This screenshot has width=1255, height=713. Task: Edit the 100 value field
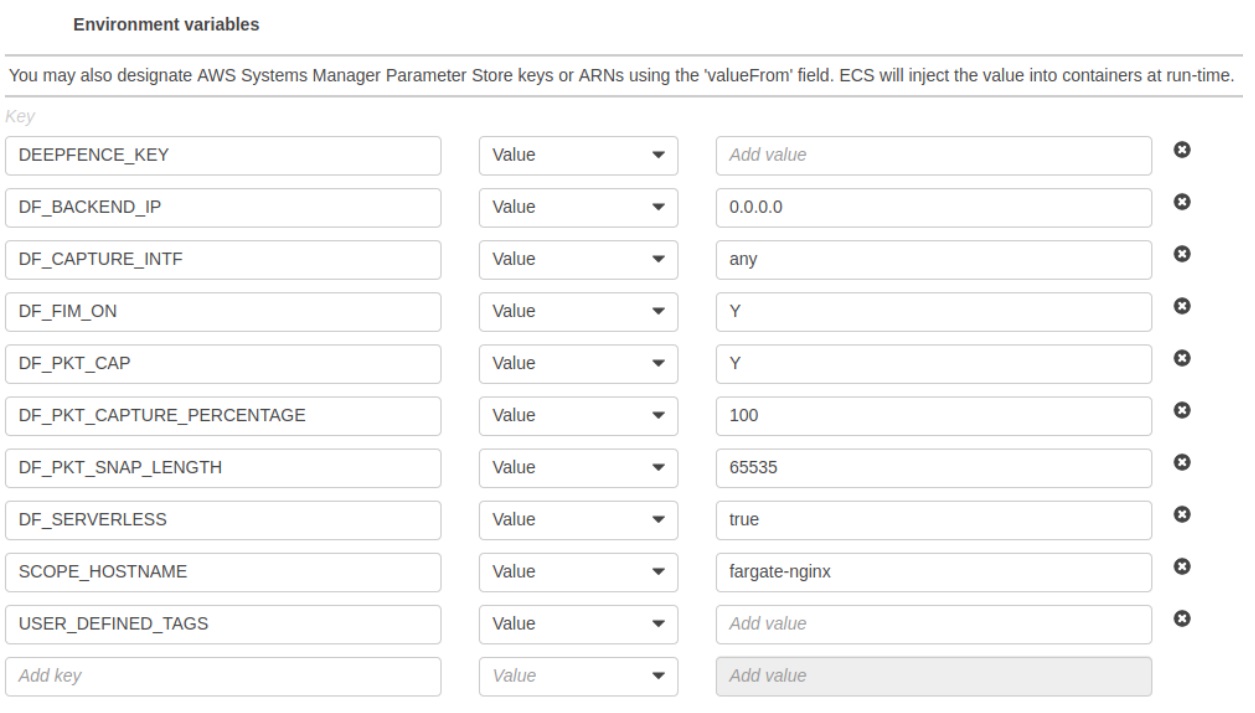pyautogui.click(x=934, y=416)
